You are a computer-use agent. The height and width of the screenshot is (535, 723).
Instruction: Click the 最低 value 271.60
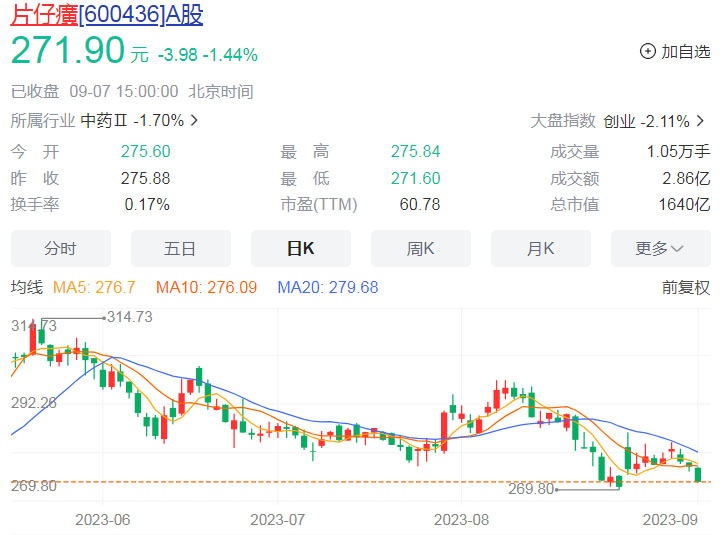[x=415, y=178]
